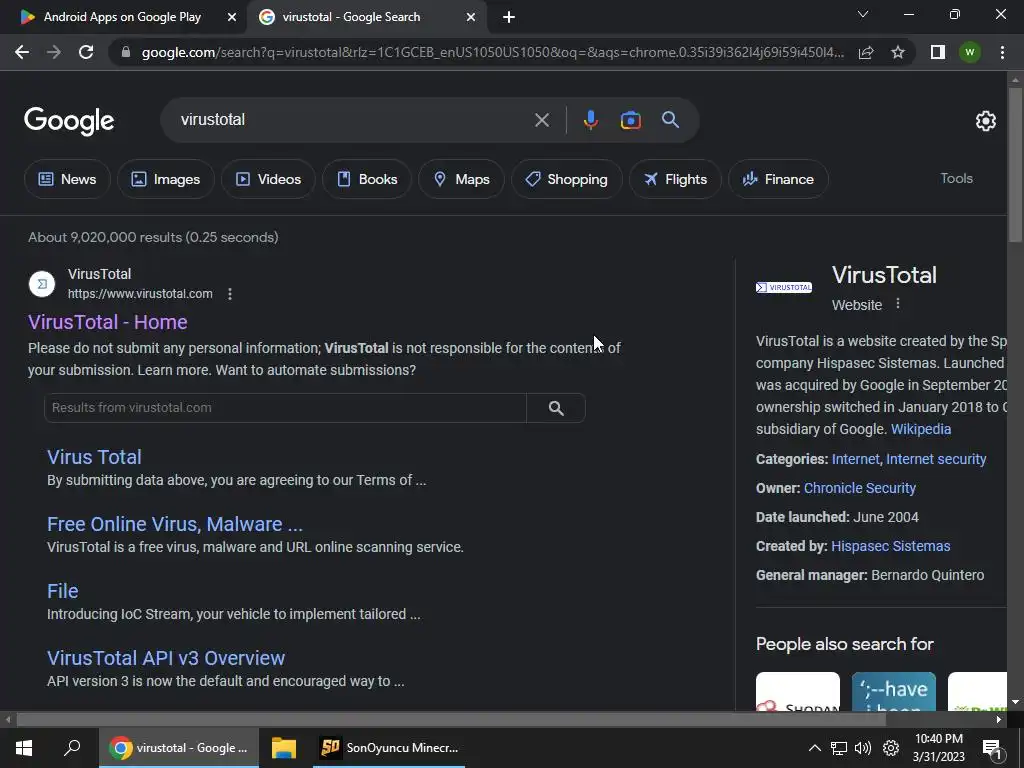Click the VirusTotal site favicon
This screenshot has height=768, width=1024.
(x=42, y=284)
